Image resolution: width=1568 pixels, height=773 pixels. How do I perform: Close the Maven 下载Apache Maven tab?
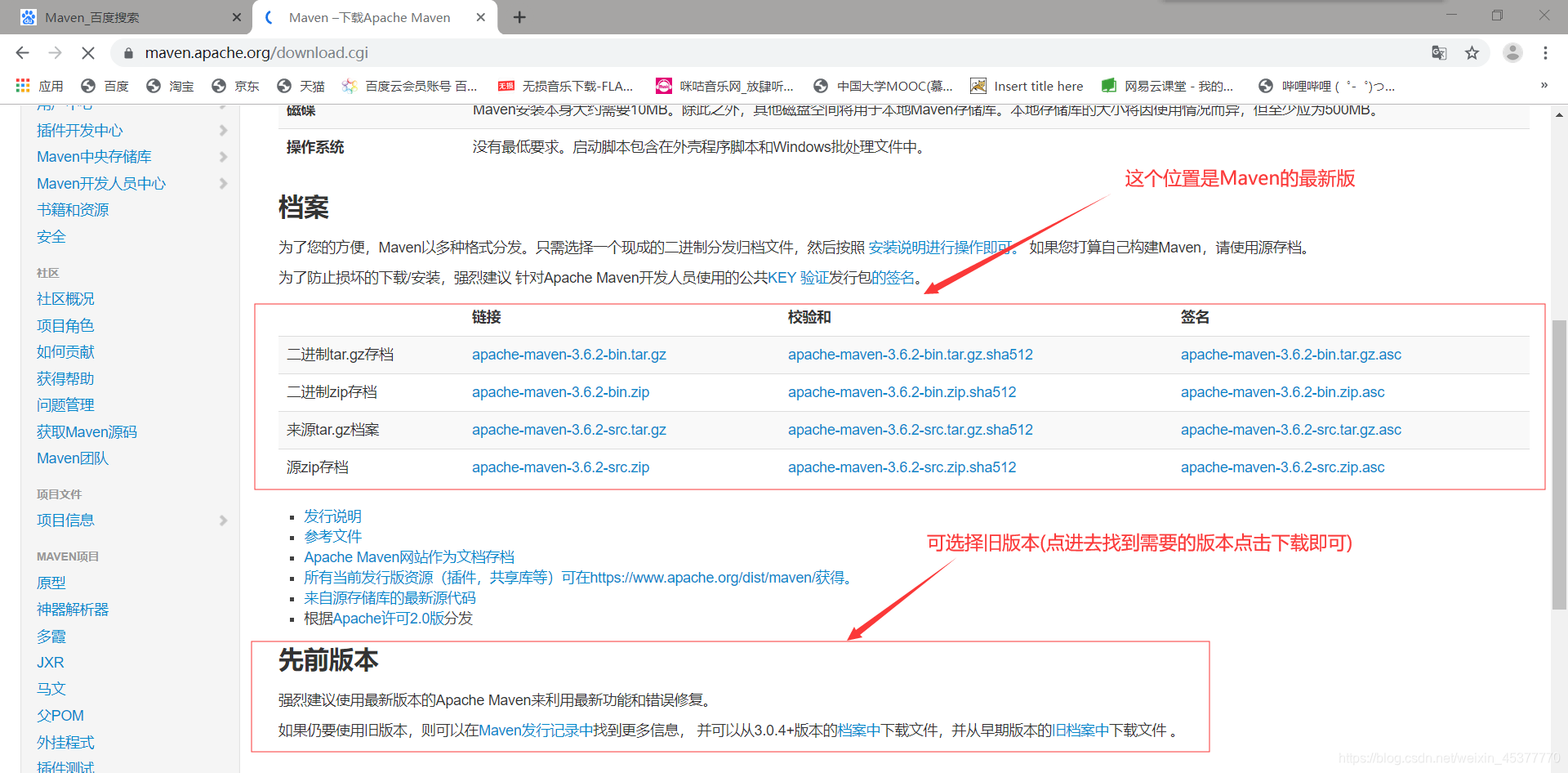coord(481,17)
